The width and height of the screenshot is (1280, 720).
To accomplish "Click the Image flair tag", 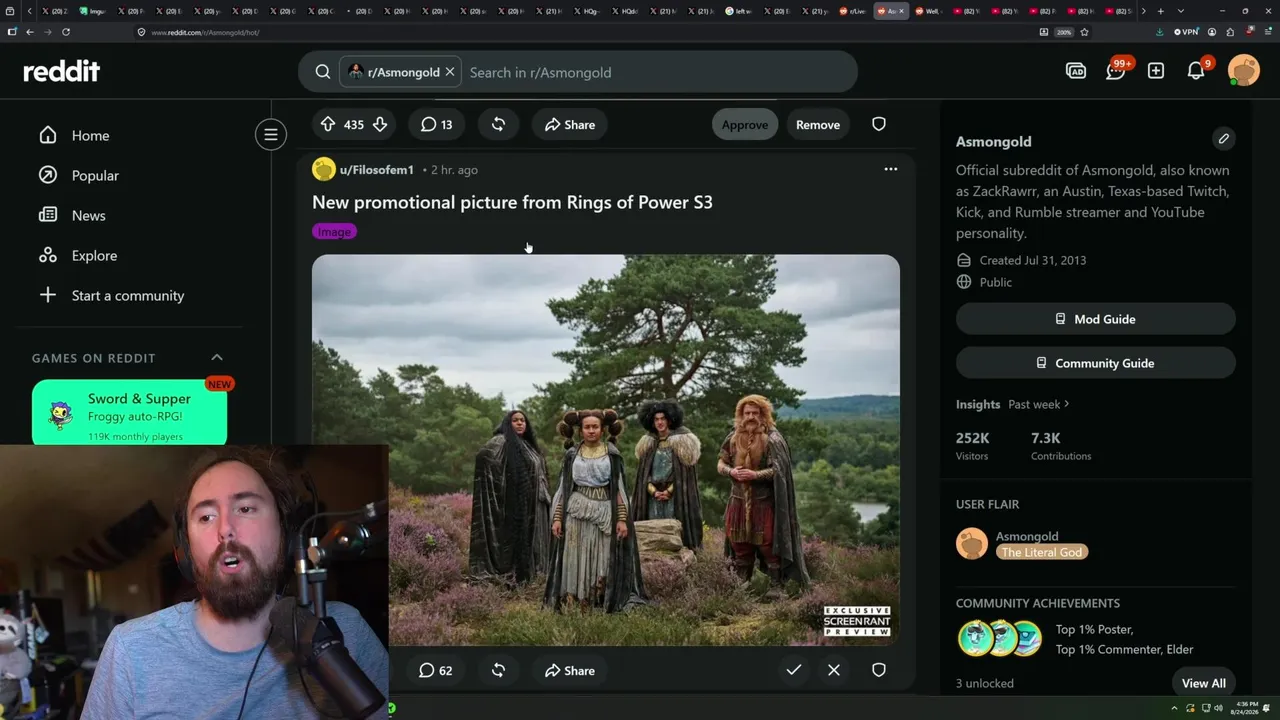I will [334, 231].
